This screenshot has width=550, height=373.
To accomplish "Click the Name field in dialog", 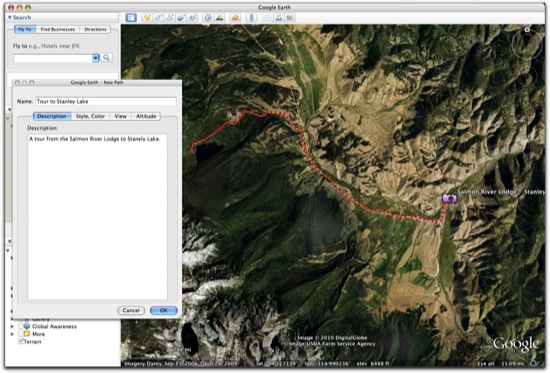I will pos(106,101).
